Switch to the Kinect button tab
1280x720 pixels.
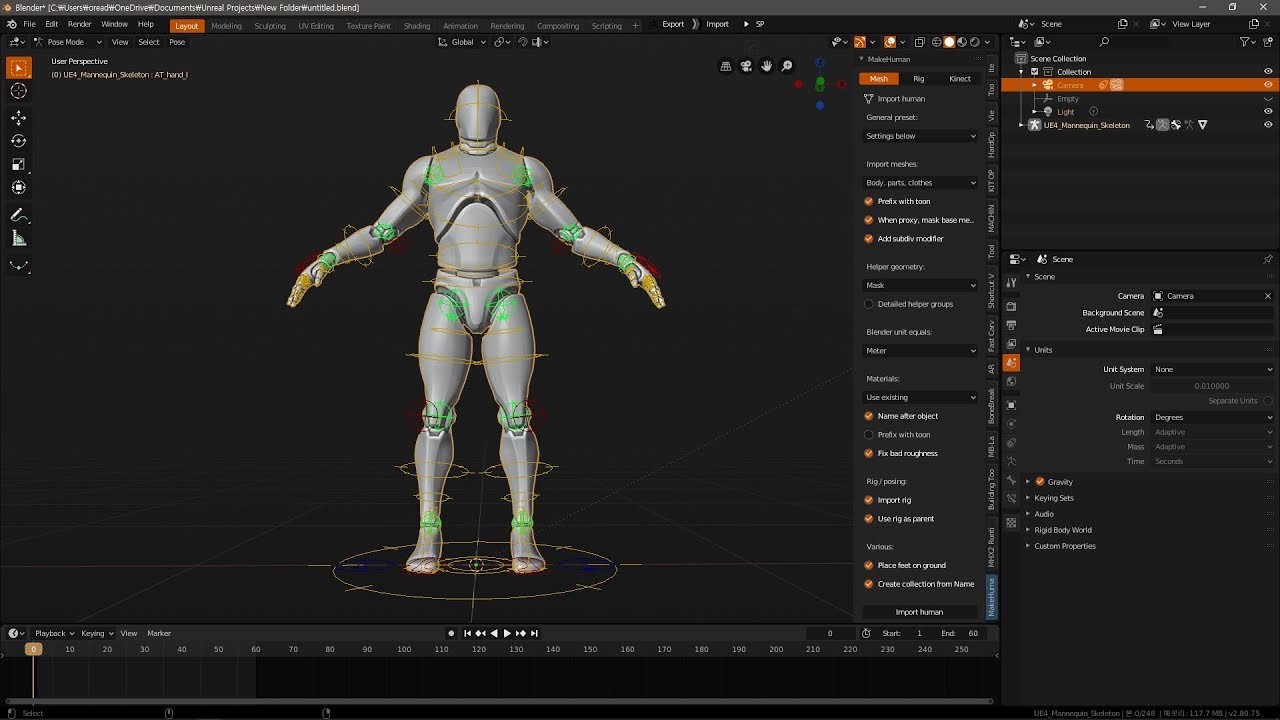coord(959,79)
